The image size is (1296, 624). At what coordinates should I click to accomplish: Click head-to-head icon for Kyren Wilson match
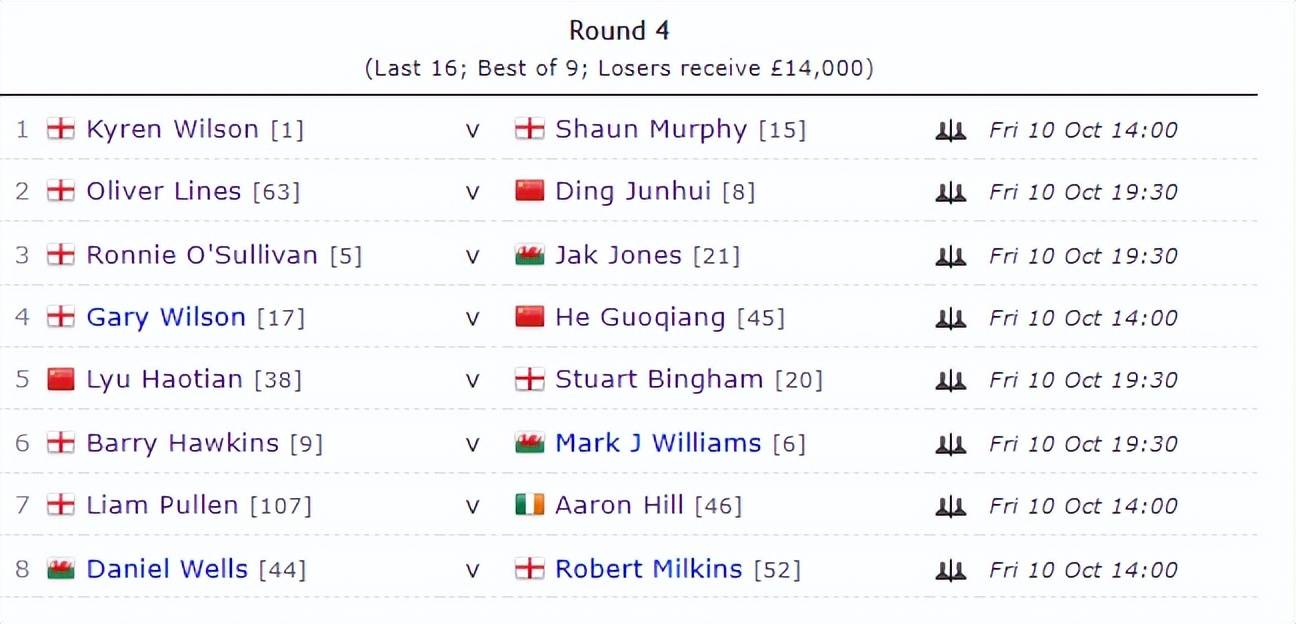(x=950, y=130)
